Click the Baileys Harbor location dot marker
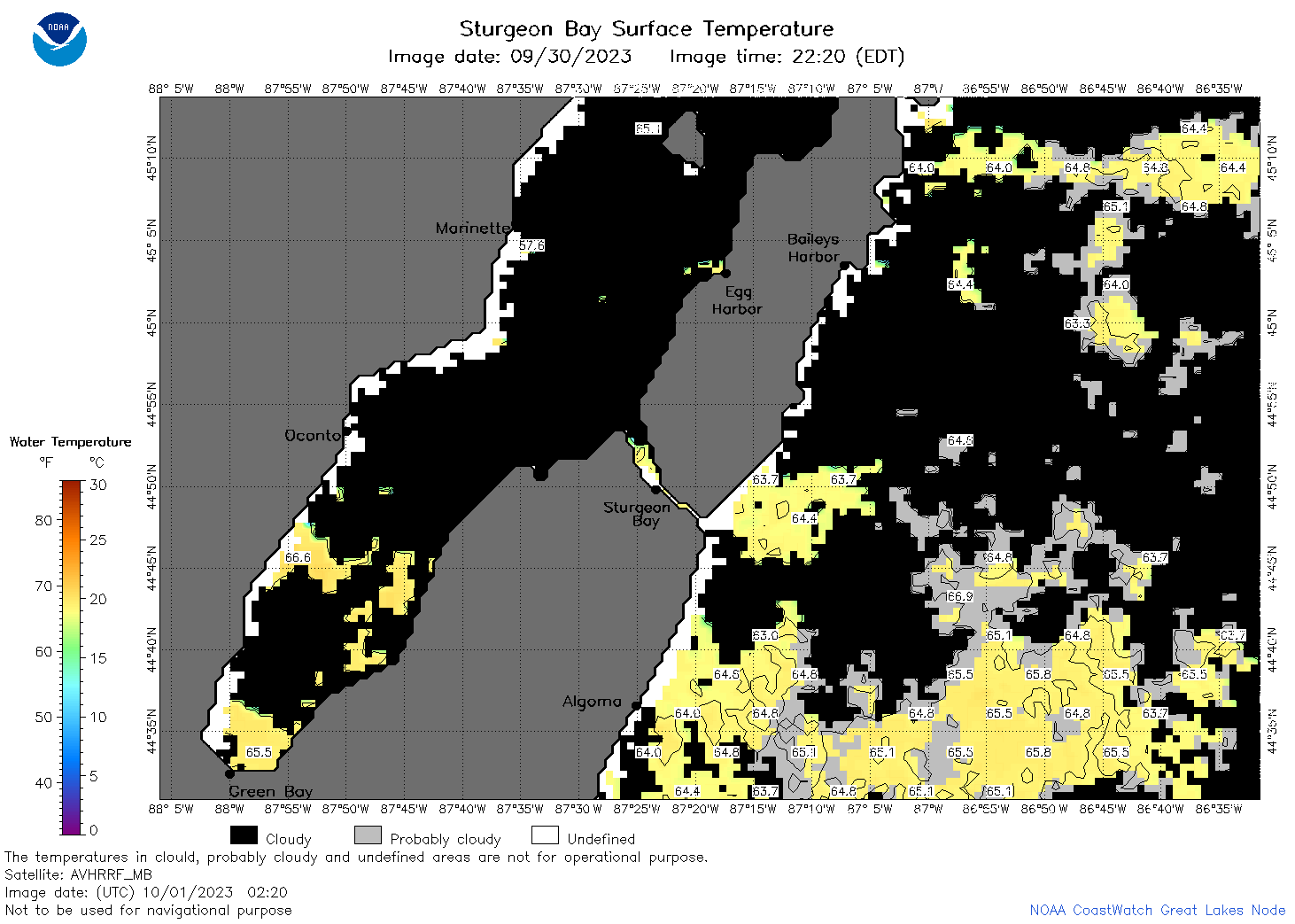This screenshot has height=924, width=1295. 845,265
